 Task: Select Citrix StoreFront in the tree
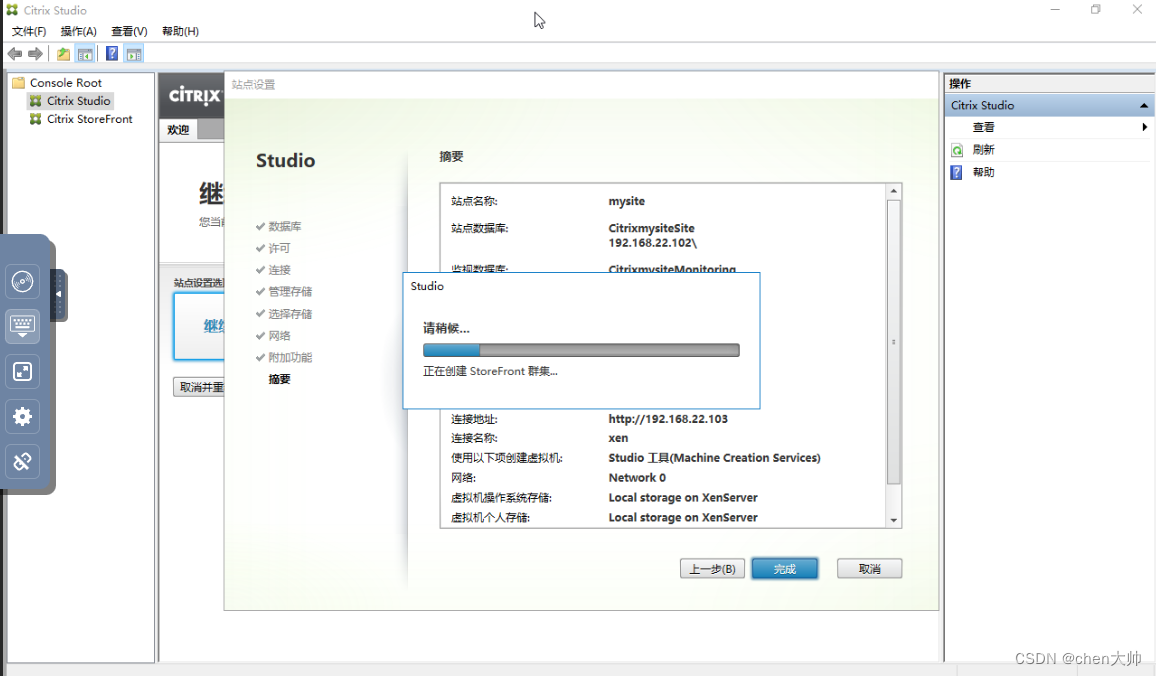tap(89, 119)
